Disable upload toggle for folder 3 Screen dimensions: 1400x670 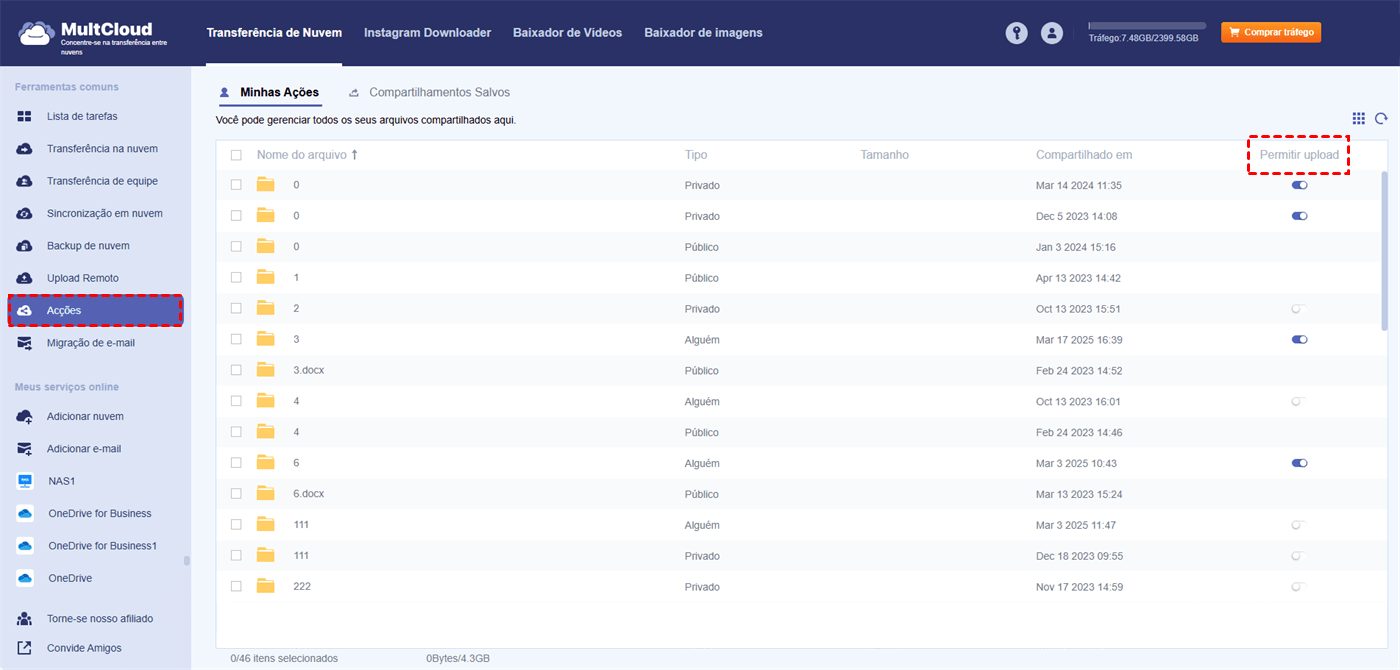[x=1299, y=340]
